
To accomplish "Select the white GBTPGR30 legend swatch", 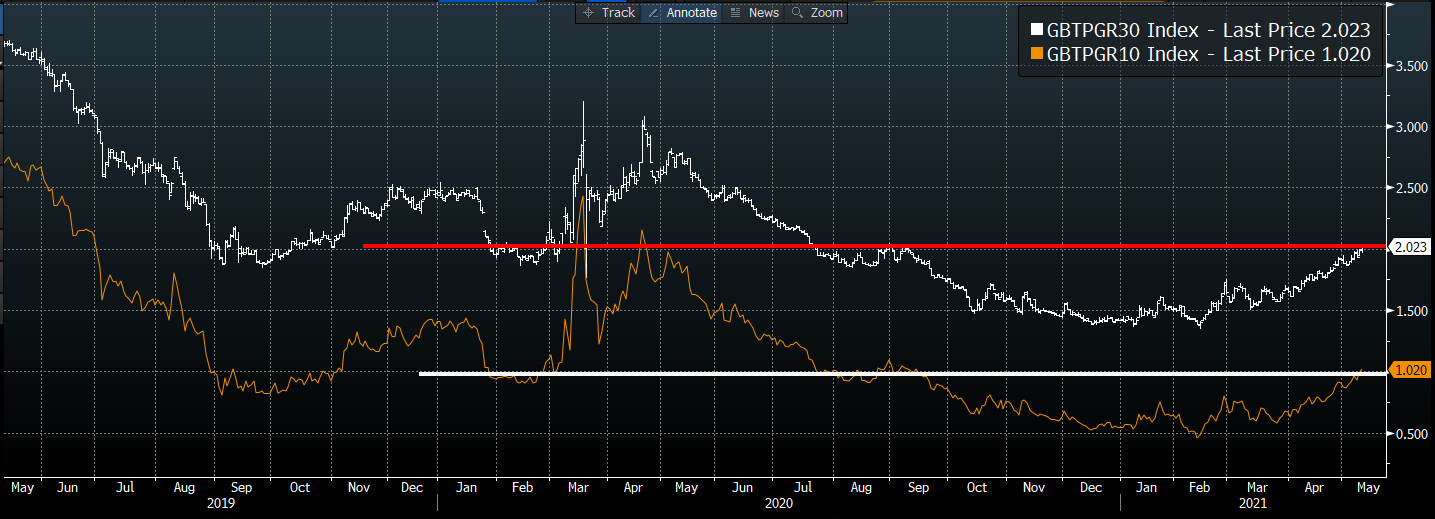I will [1037, 32].
